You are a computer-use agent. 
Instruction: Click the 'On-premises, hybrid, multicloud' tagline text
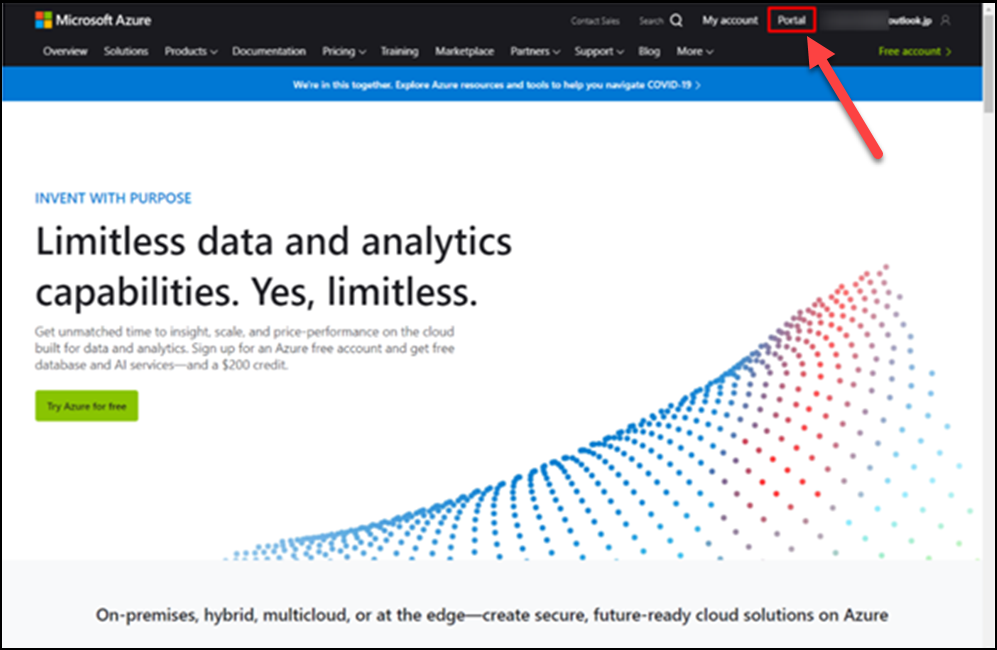point(492,615)
